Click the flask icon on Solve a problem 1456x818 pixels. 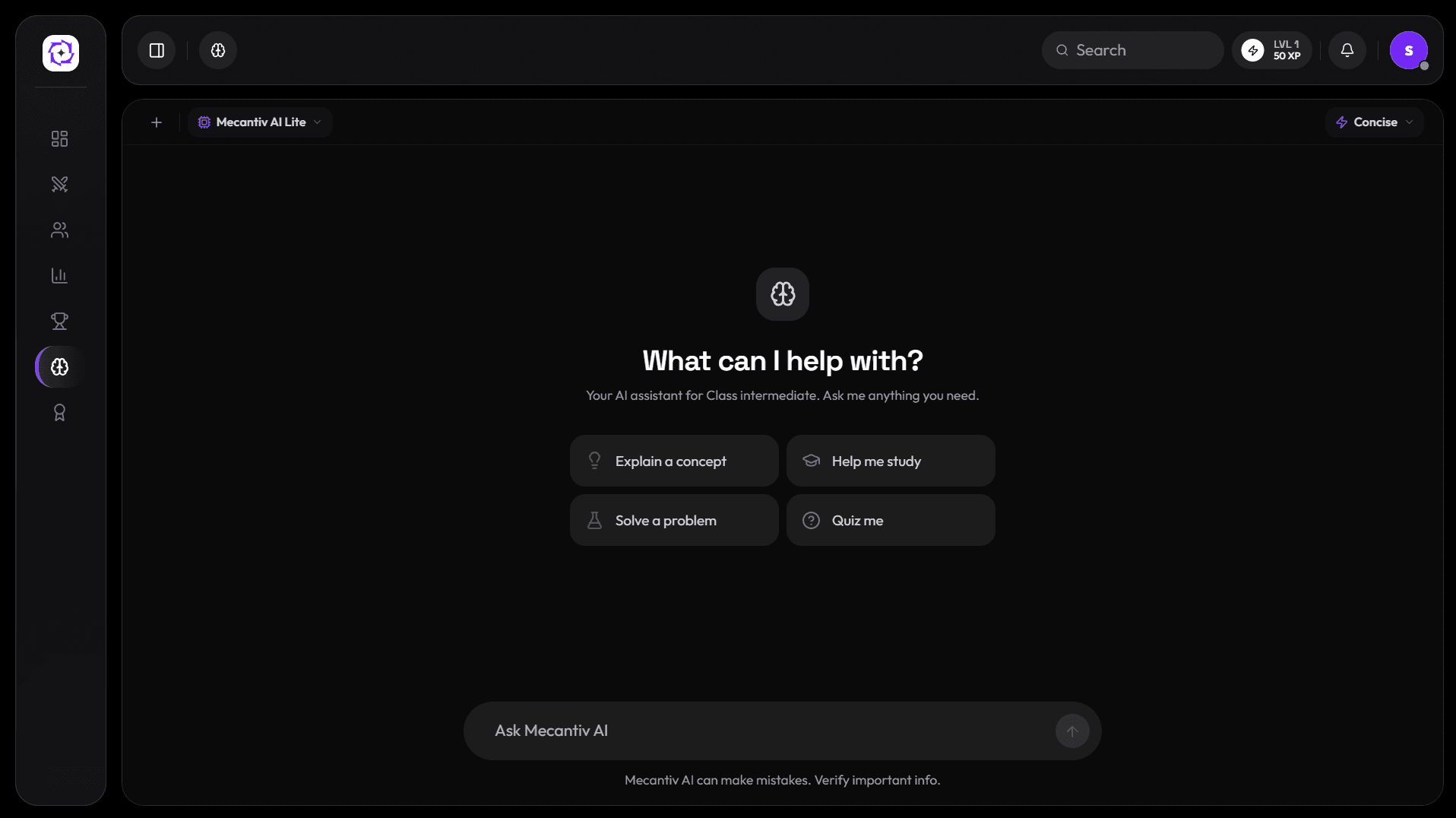[594, 520]
